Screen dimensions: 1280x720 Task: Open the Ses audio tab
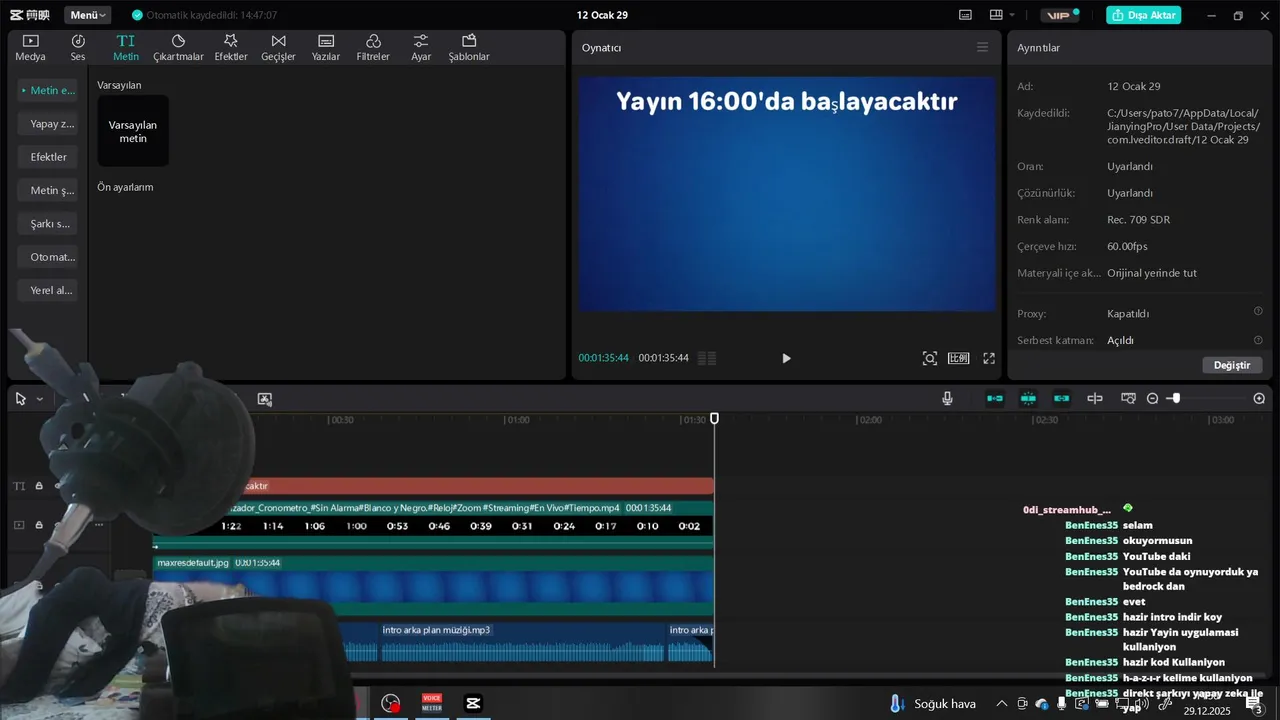pos(78,47)
